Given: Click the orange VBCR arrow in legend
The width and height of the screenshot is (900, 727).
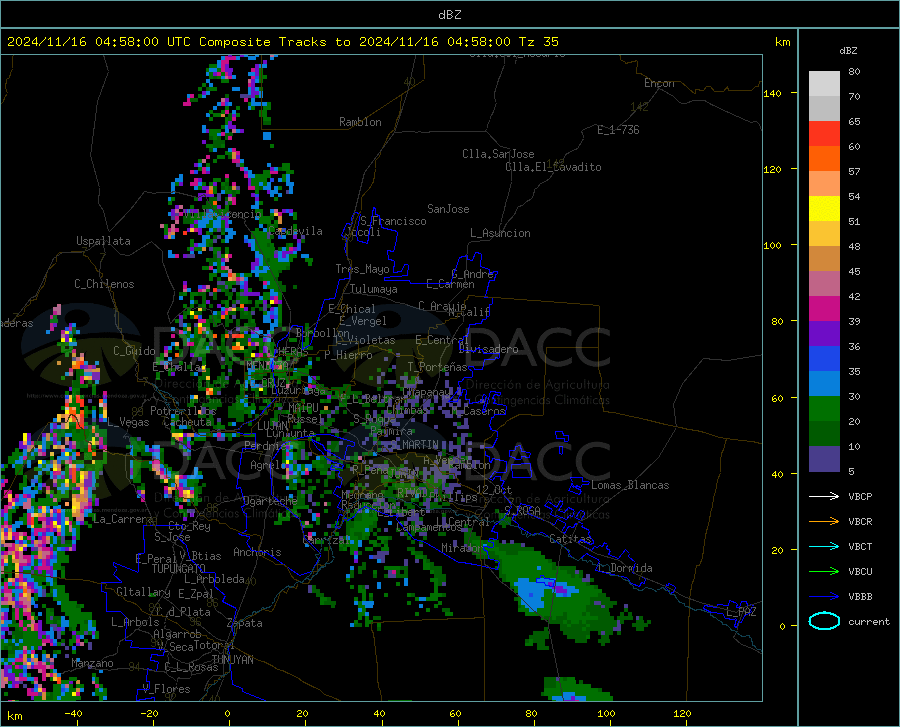Looking at the screenshot, I should (x=824, y=522).
